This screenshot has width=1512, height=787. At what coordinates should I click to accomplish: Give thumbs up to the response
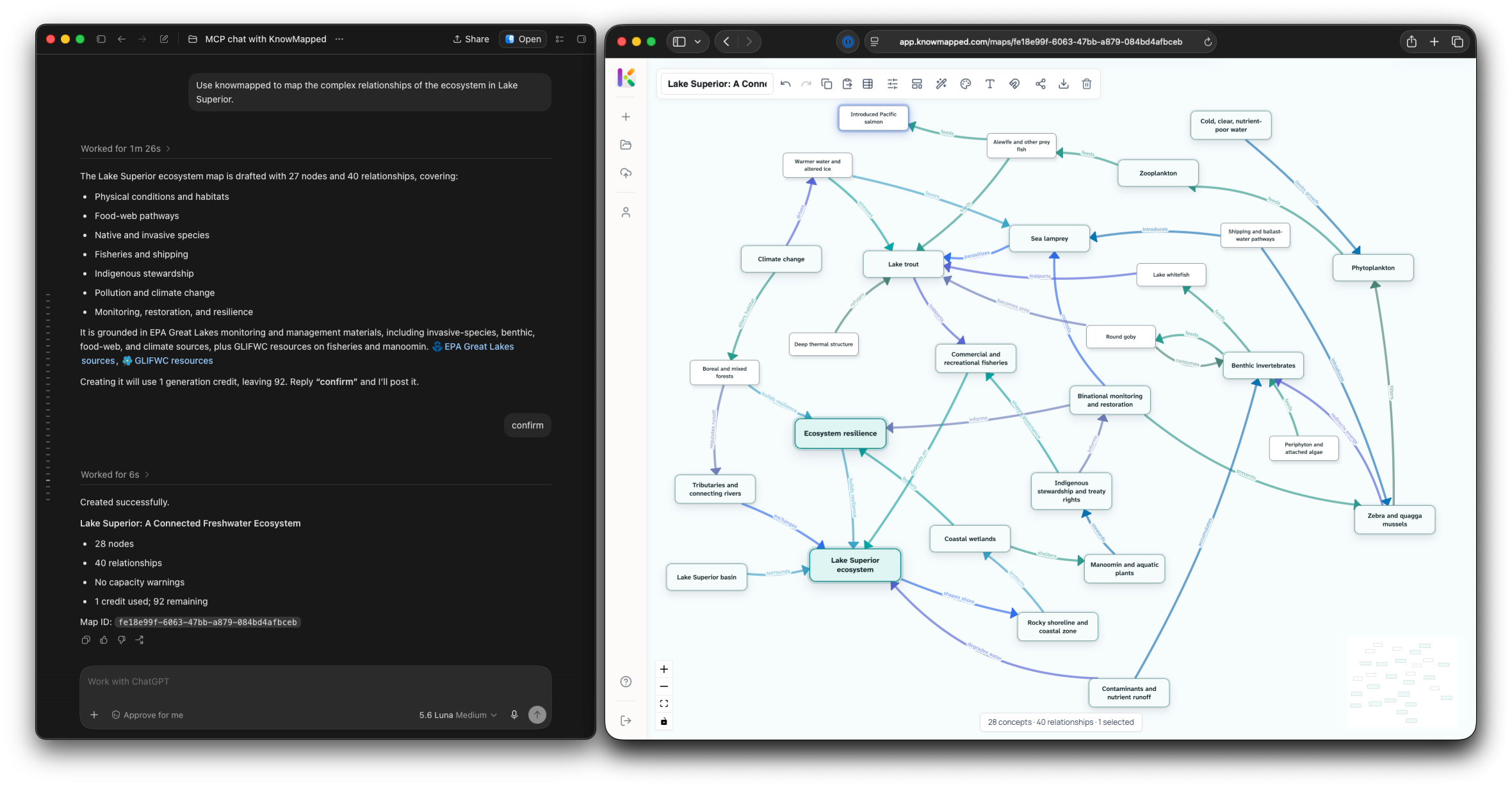pos(104,640)
